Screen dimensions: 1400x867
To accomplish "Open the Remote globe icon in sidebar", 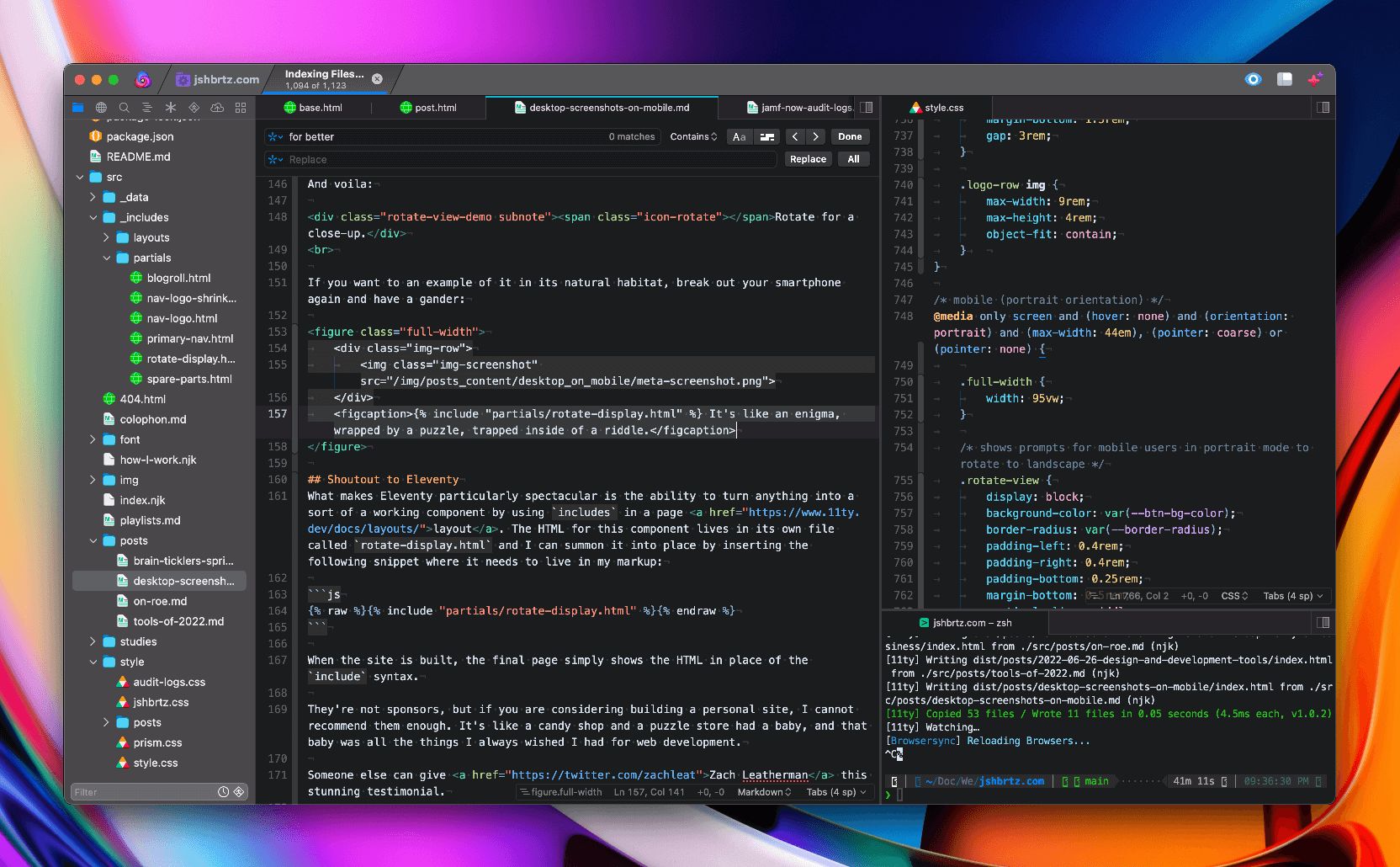I will [101, 108].
